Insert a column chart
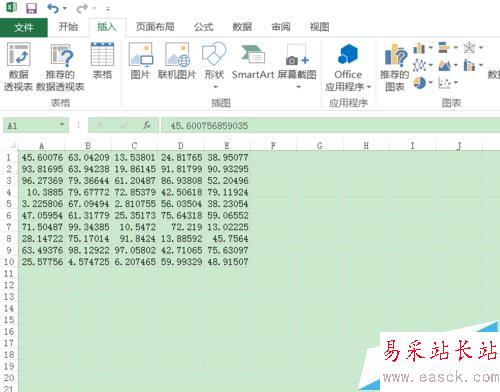The width and height of the screenshot is (500, 392). click(419, 48)
